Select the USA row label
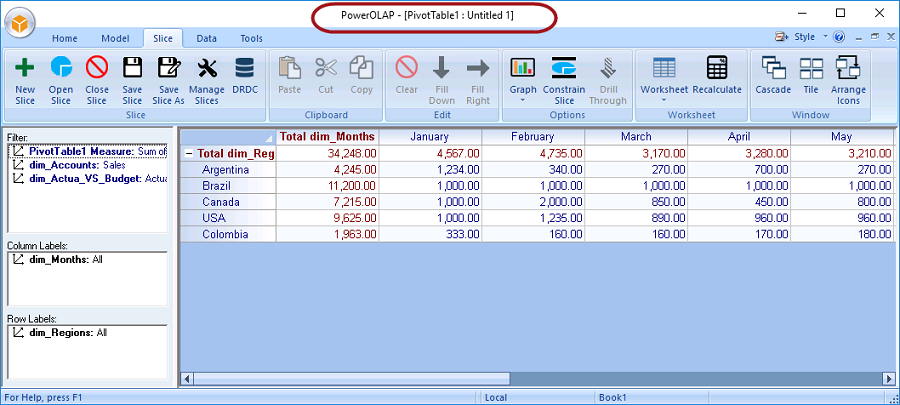 point(228,218)
